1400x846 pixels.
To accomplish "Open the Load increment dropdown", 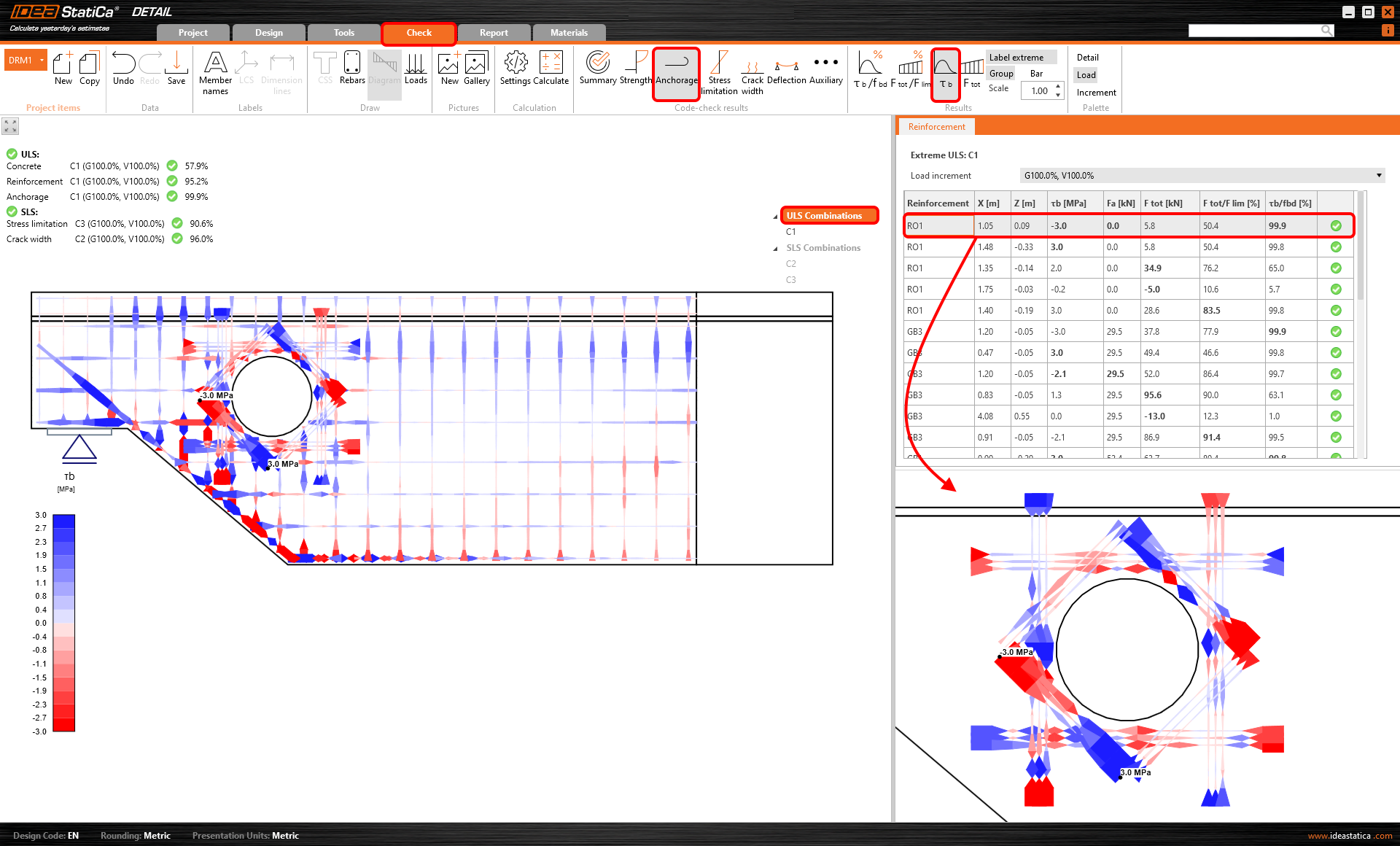I will pyautogui.click(x=1378, y=176).
